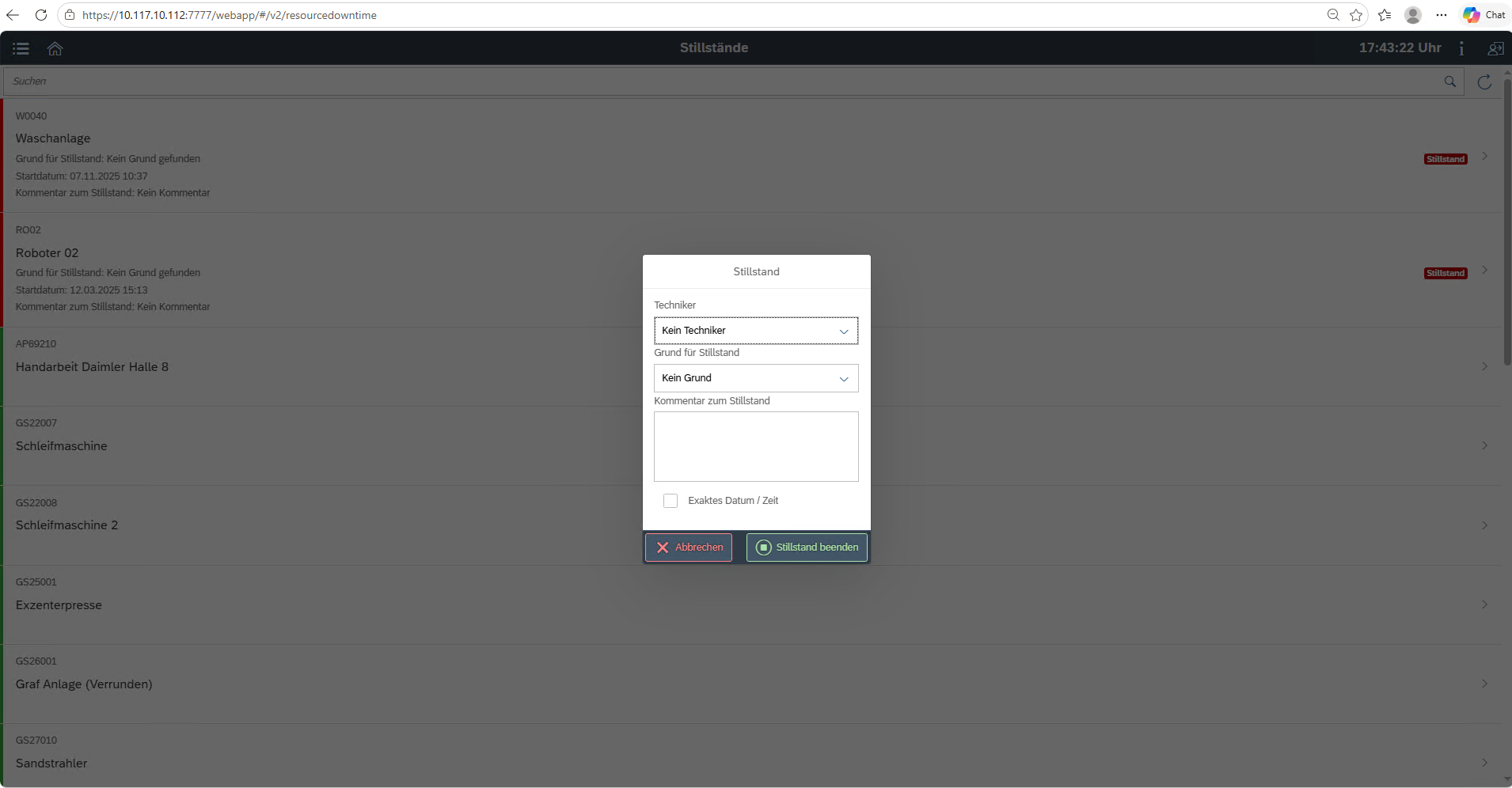Click Abbrechen button
This screenshot has width=1512, height=788.
pos(689,547)
